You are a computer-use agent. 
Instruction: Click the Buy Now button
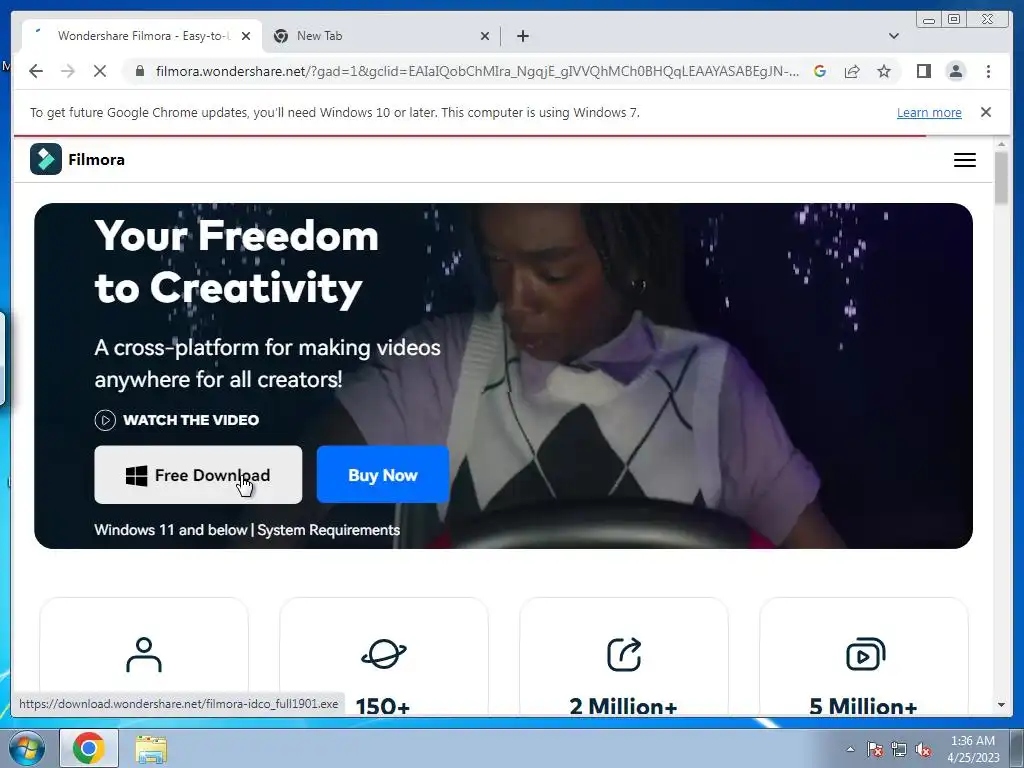pyautogui.click(x=383, y=475)
